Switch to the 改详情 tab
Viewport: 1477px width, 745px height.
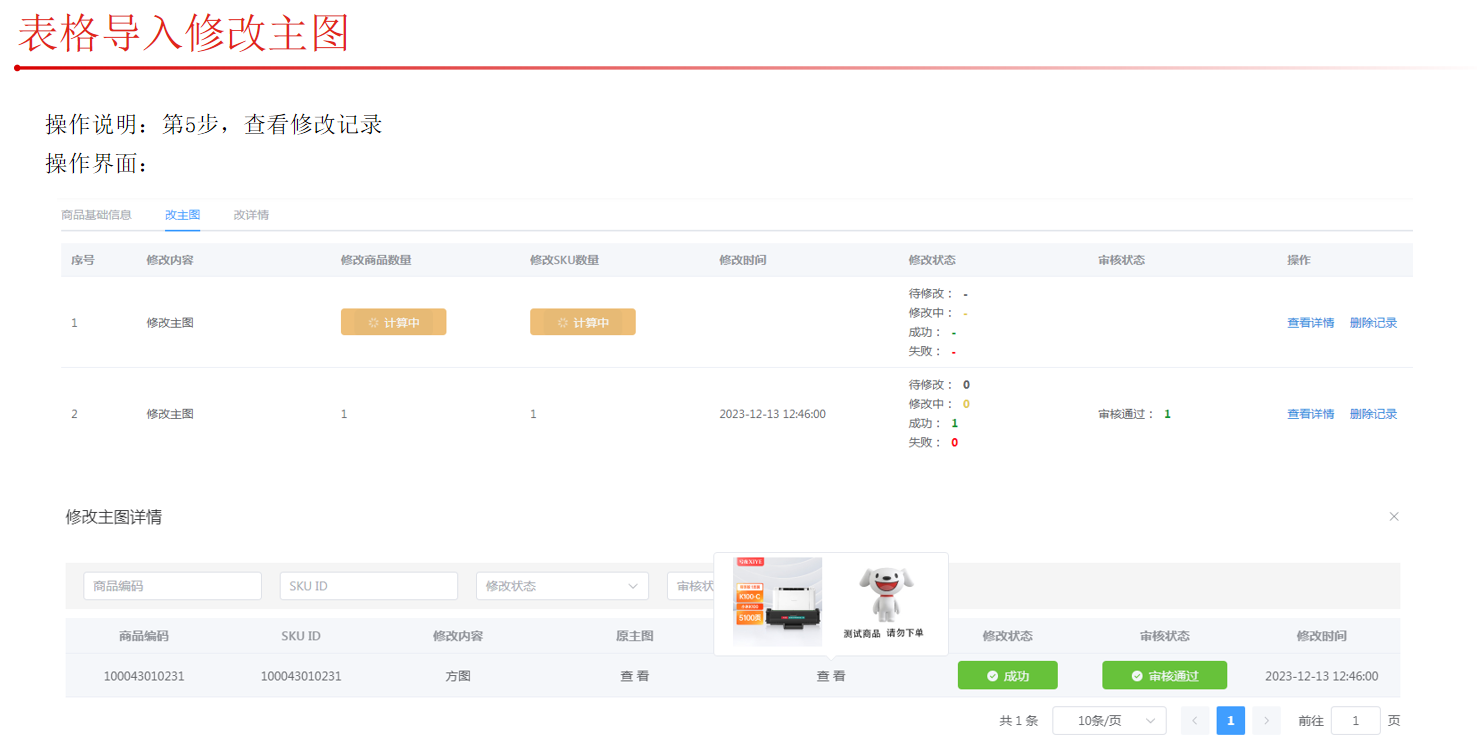tap(251, 215)
